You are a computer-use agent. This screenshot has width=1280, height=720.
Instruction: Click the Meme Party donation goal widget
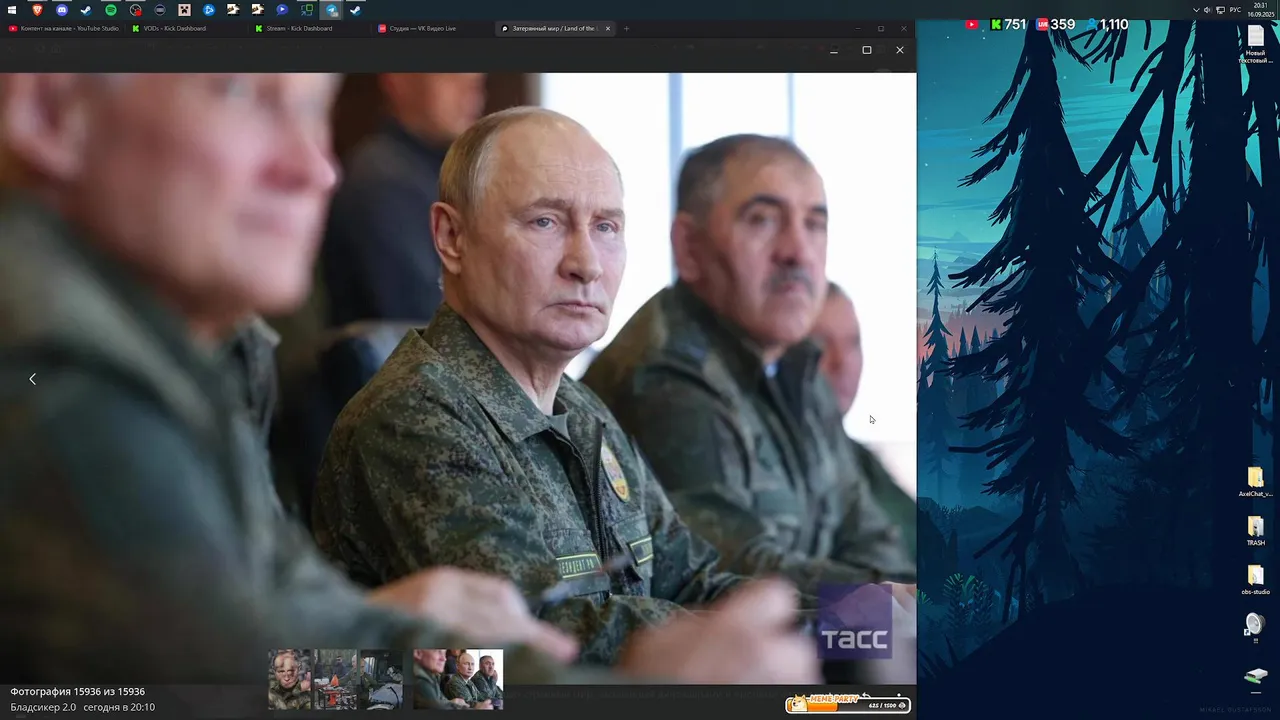pyautogui.click(x=848, y=704)
